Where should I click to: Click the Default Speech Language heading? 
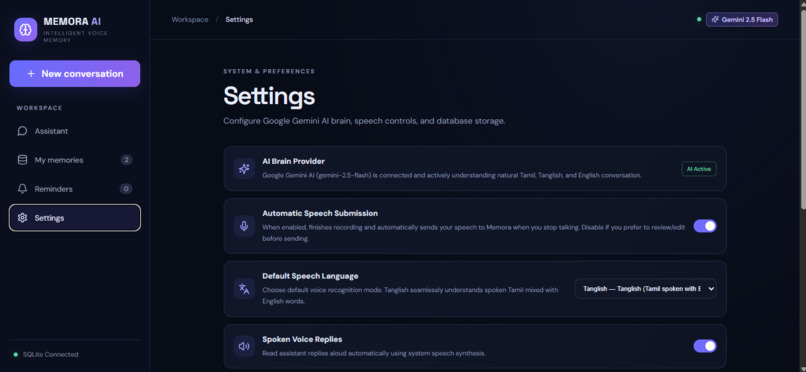[310, 276]
